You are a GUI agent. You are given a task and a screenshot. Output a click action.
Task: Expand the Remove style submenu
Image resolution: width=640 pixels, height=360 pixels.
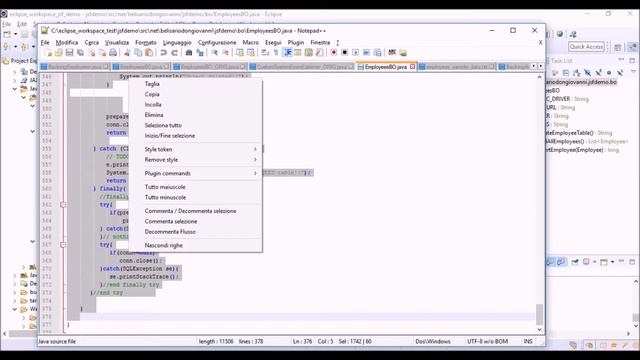click(195, 160)
